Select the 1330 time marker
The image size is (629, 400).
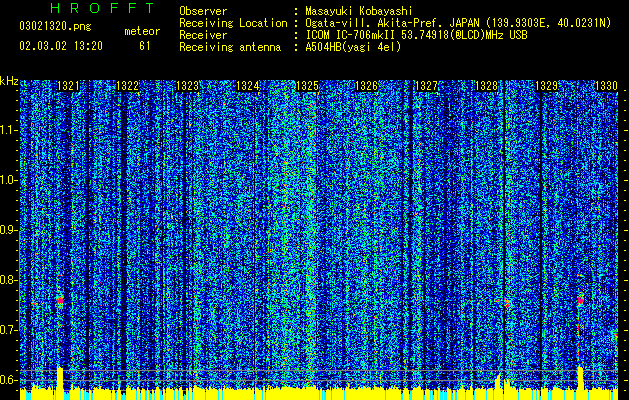[606, 86]
